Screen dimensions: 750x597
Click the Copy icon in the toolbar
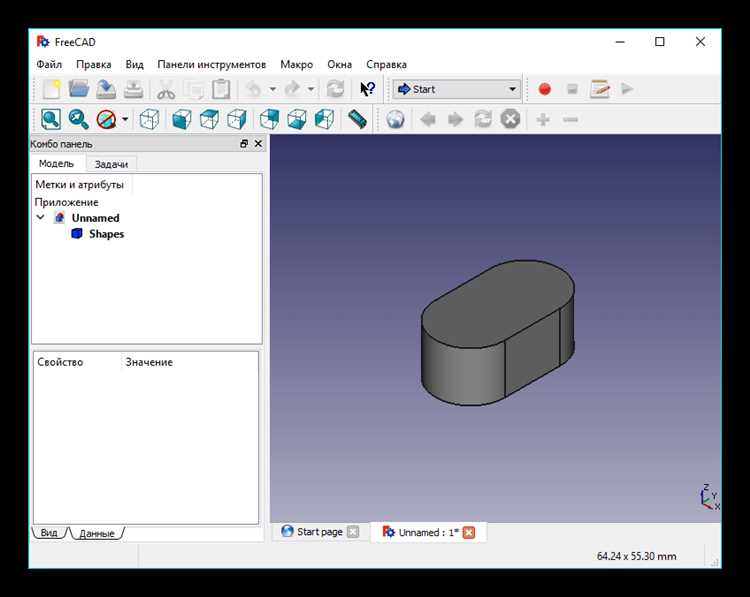tap(194, 89)
